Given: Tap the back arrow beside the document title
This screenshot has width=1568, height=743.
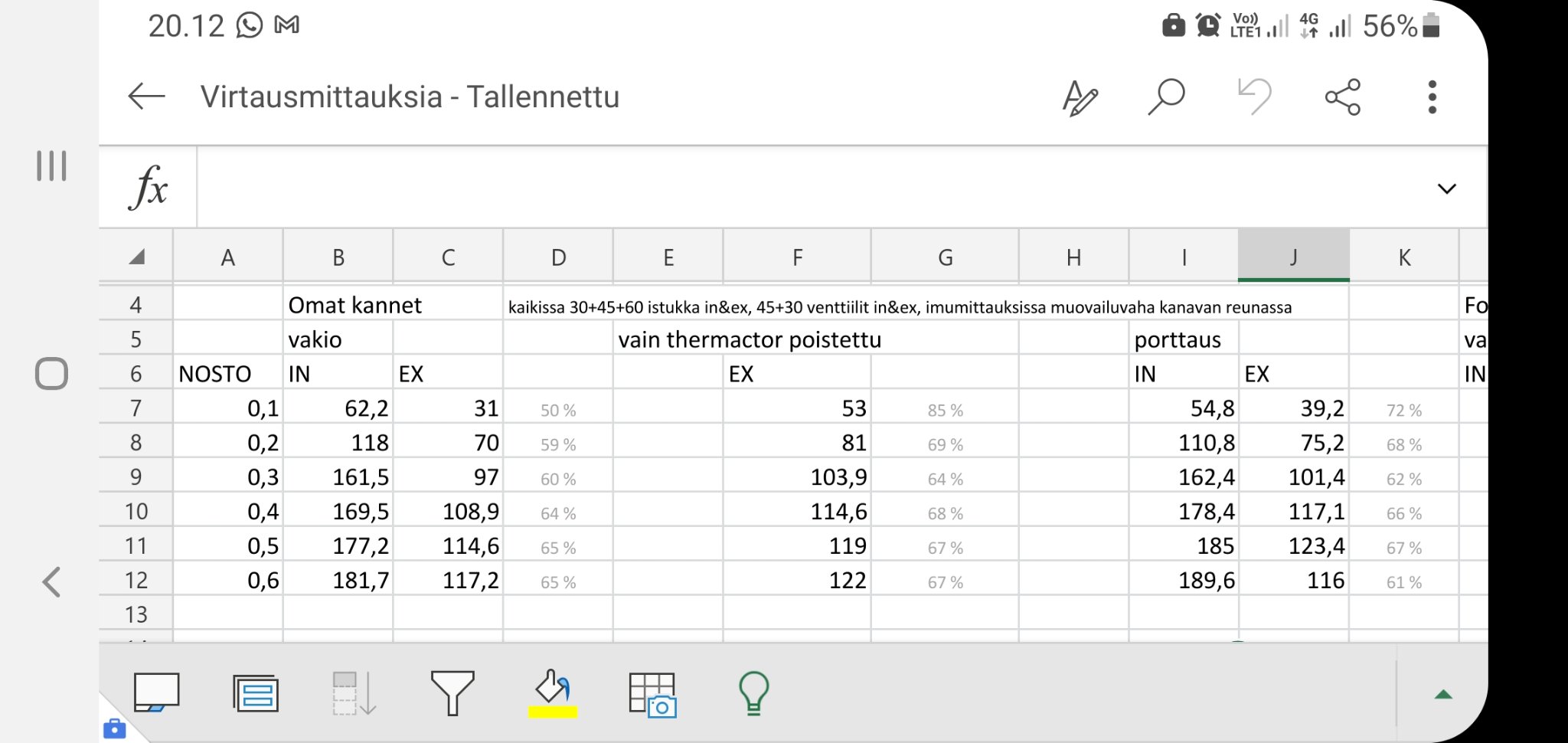Looking at the screenshot, I should (146, 97).
